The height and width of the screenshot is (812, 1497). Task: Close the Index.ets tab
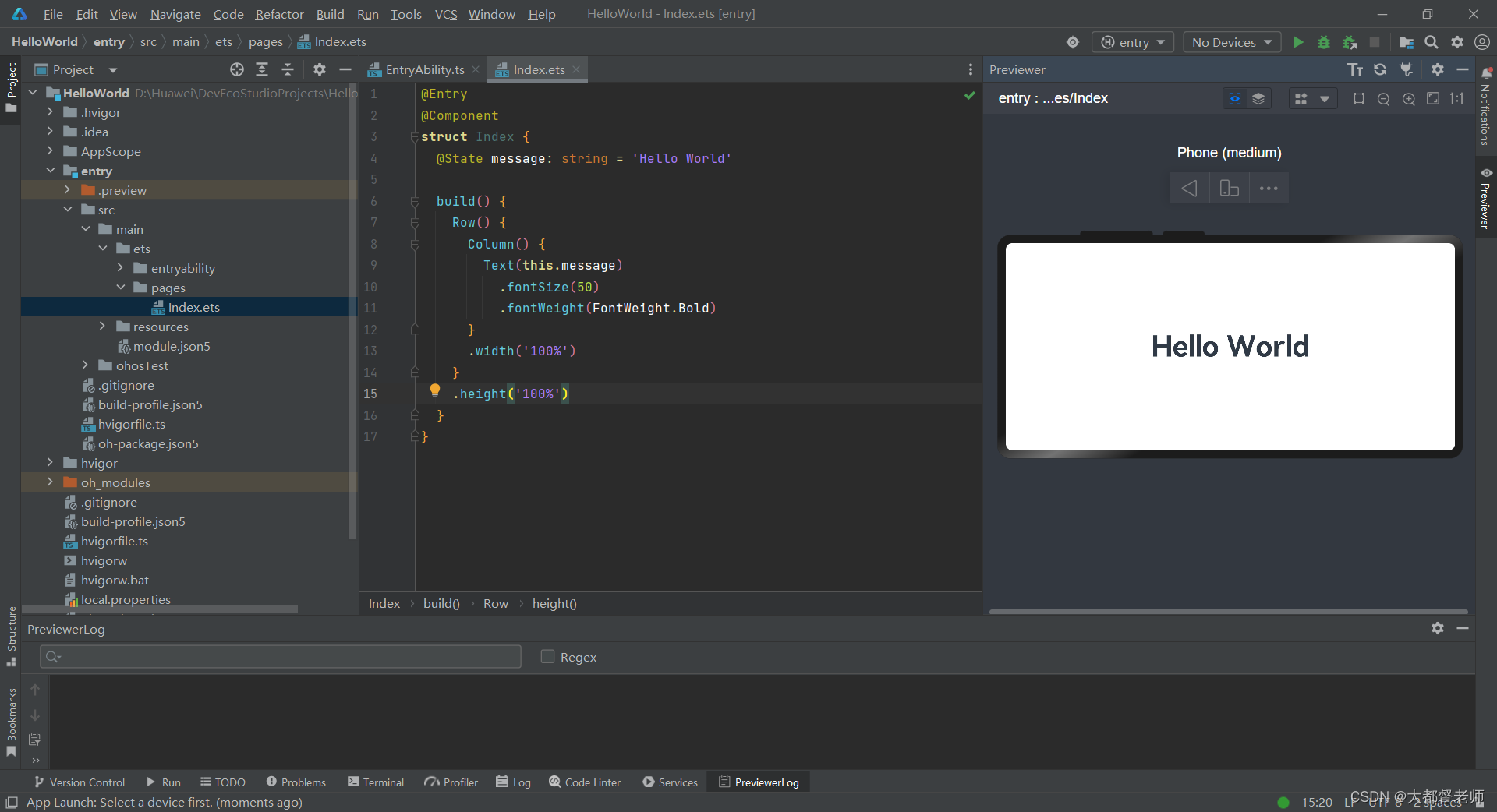click(576, 69)
